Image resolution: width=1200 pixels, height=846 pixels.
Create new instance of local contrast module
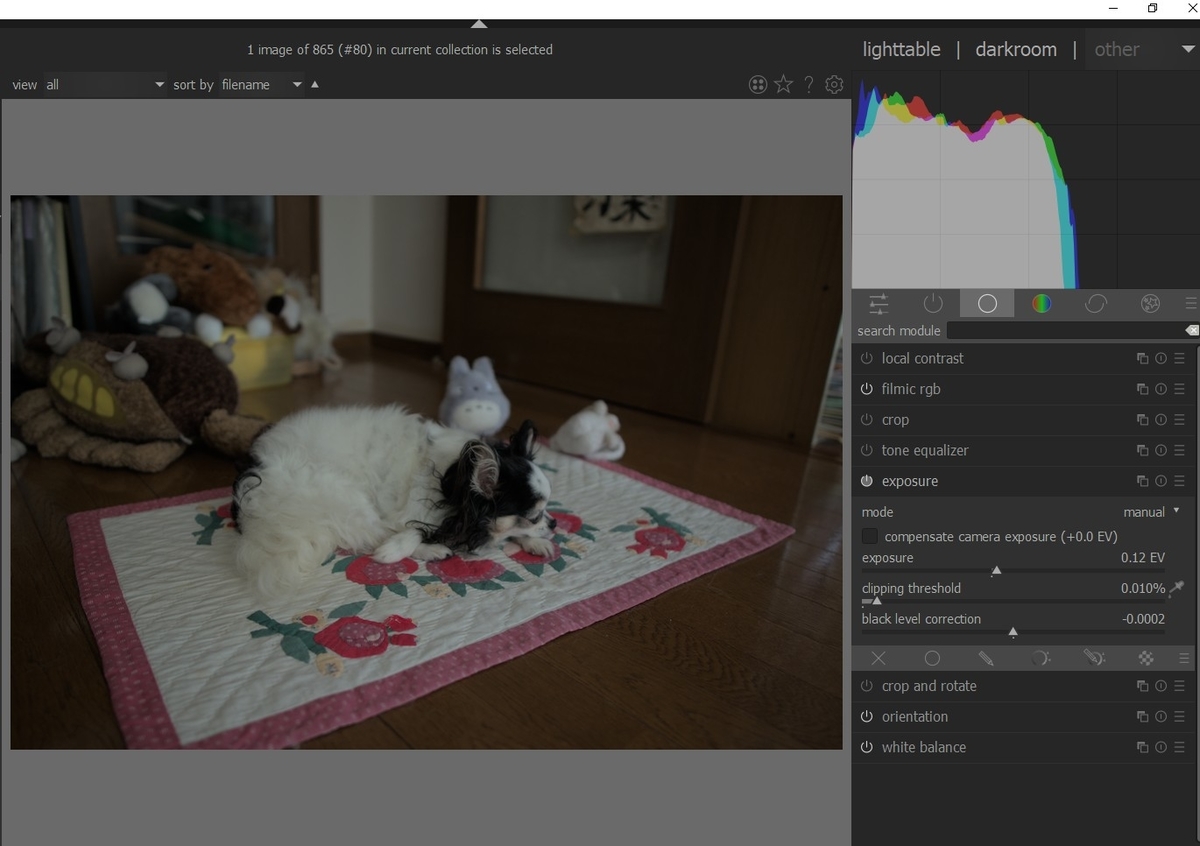point(1142,359)
